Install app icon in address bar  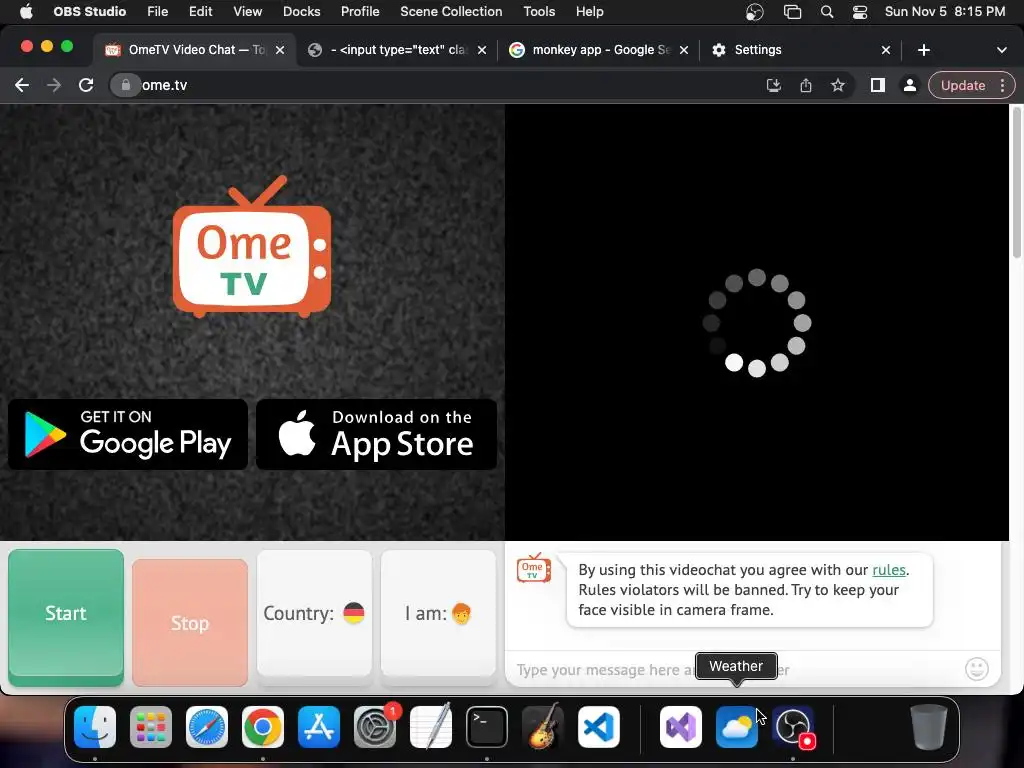[x=773, y=85]
